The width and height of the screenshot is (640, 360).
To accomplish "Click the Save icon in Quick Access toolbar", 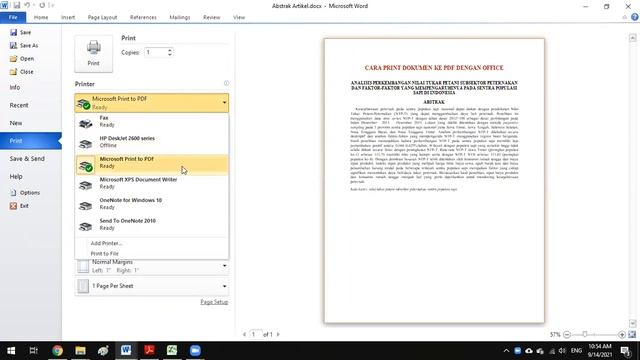I will pyautogui.click(x=17, y=5).
